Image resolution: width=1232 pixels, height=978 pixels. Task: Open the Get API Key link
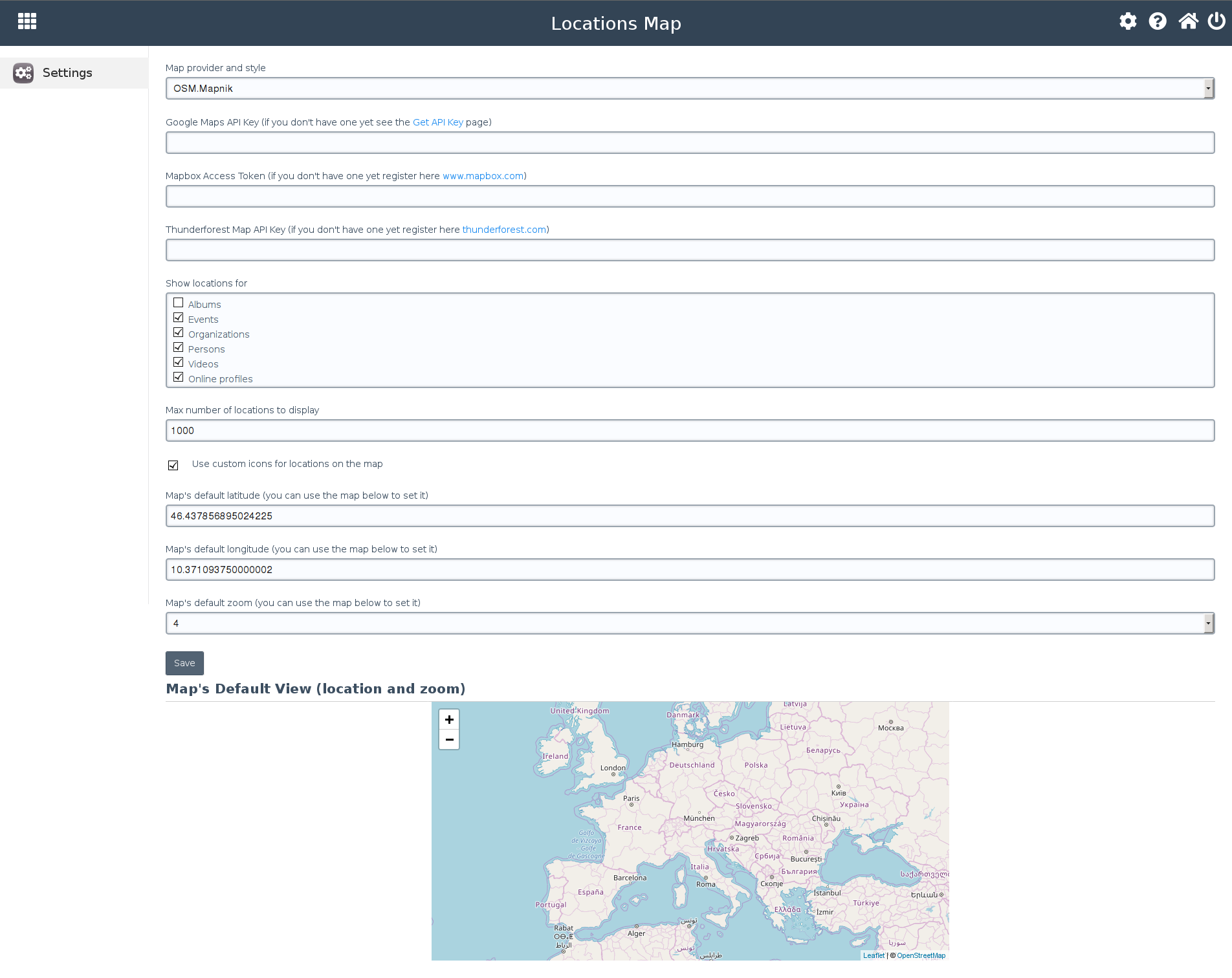click(438, 122)
